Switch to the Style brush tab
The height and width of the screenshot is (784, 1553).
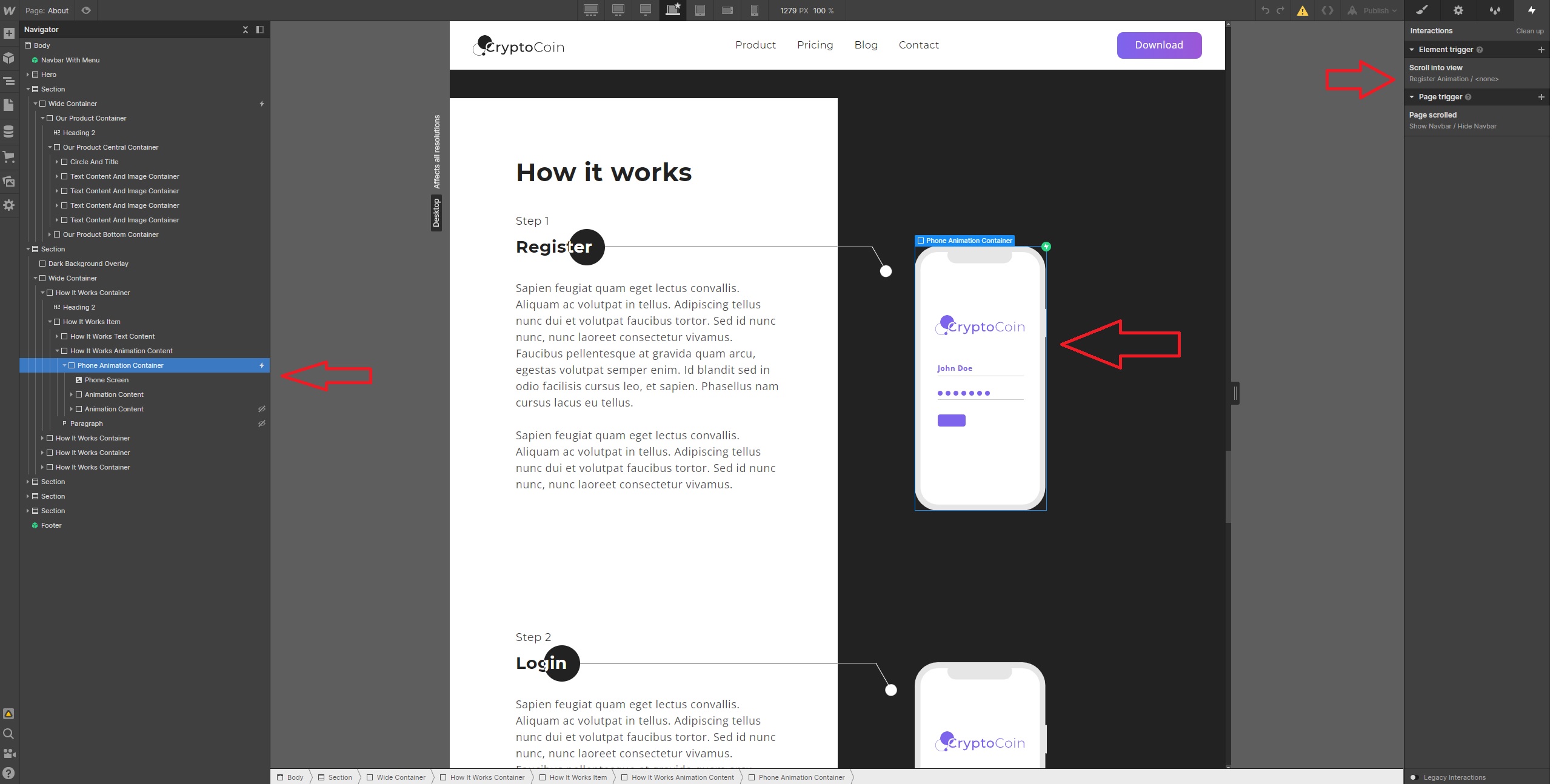coord(1422,10)
